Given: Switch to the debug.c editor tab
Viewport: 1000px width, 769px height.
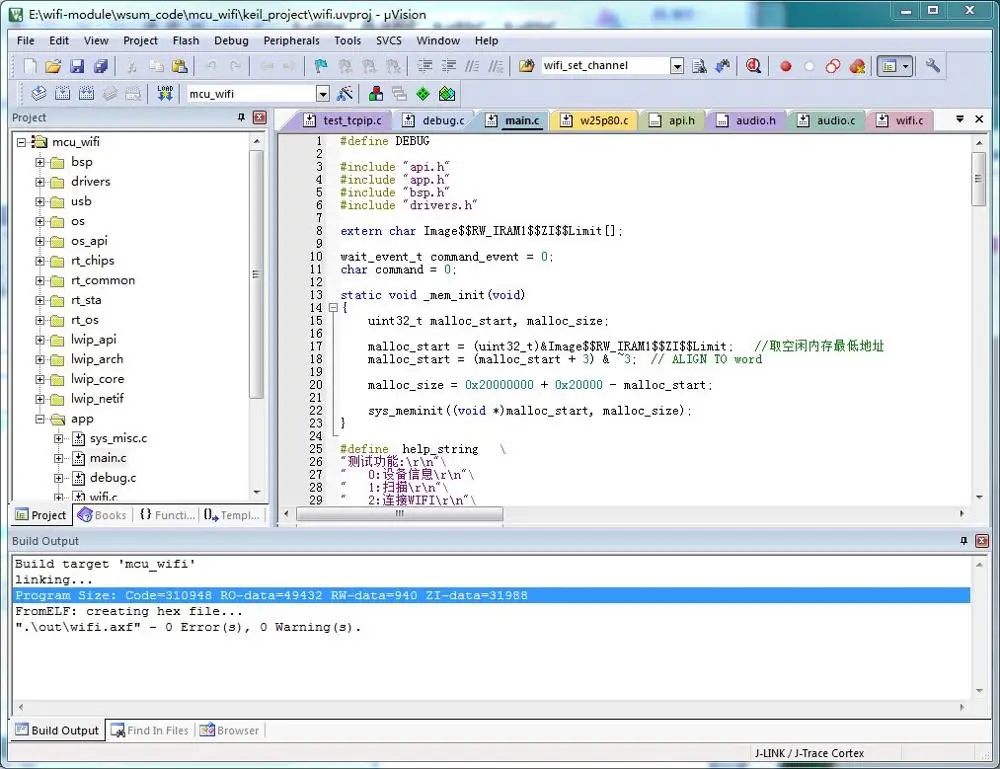Looking at the screenshot, I should [436, 120].
